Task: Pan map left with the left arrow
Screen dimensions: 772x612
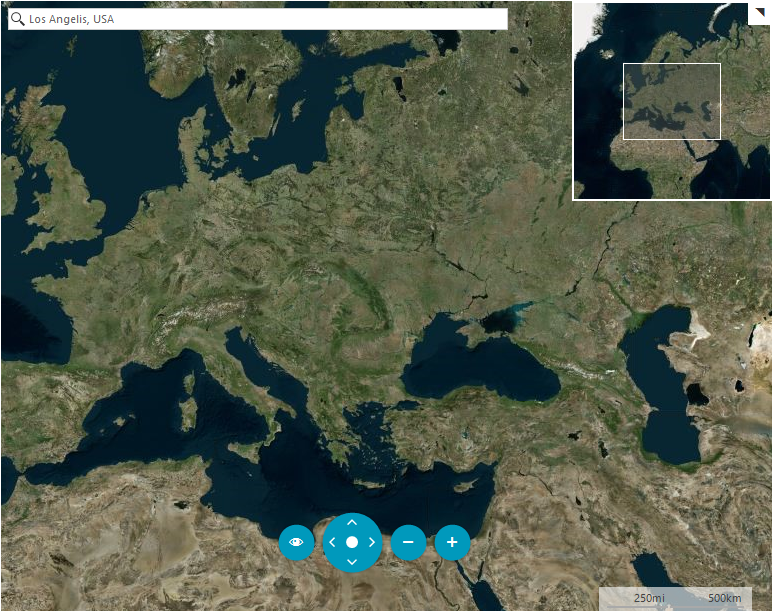Action: 332,542
